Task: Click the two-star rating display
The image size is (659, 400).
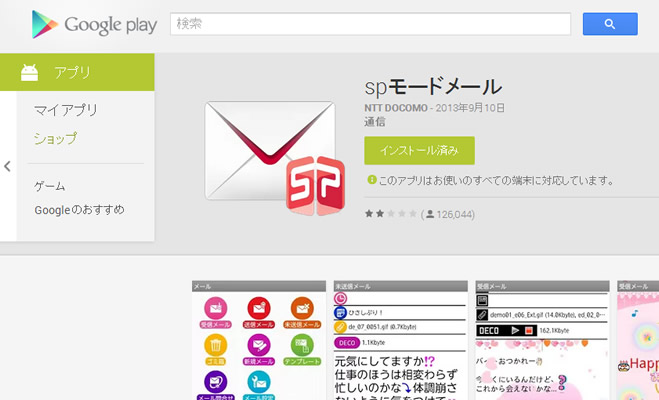Action: [391, 214]
